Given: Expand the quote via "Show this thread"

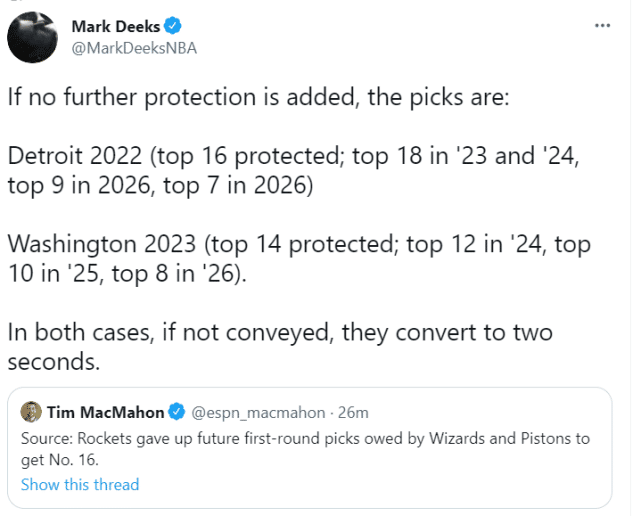Looking at the screenshot, I should [80, 485].
